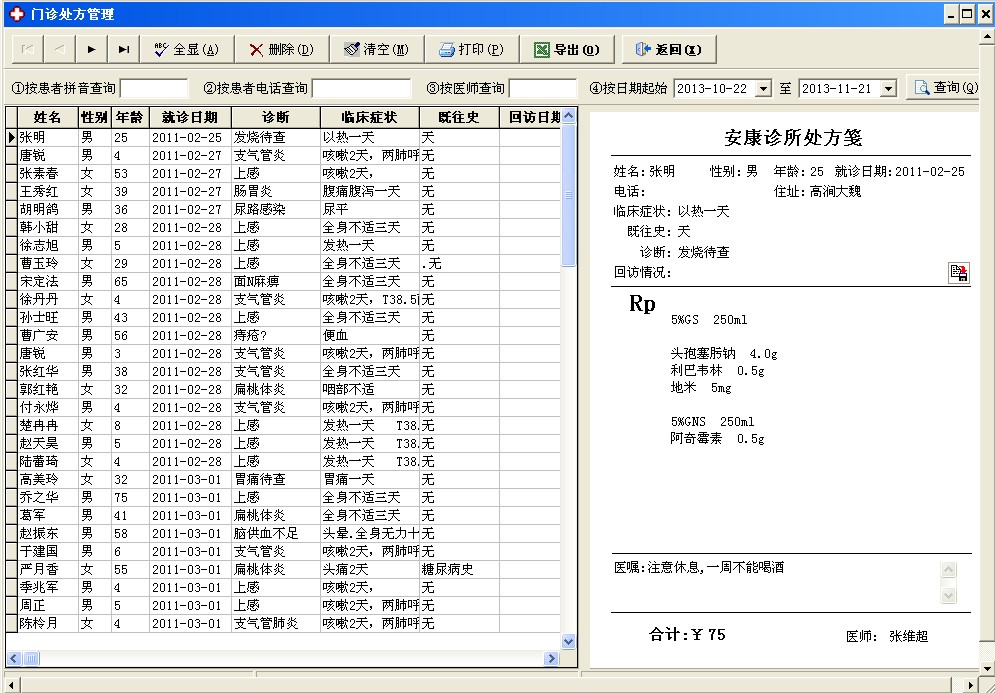Click 脑供血不足 diagnosis cell
Screen dimensions: 995x693
coord(276,533)
